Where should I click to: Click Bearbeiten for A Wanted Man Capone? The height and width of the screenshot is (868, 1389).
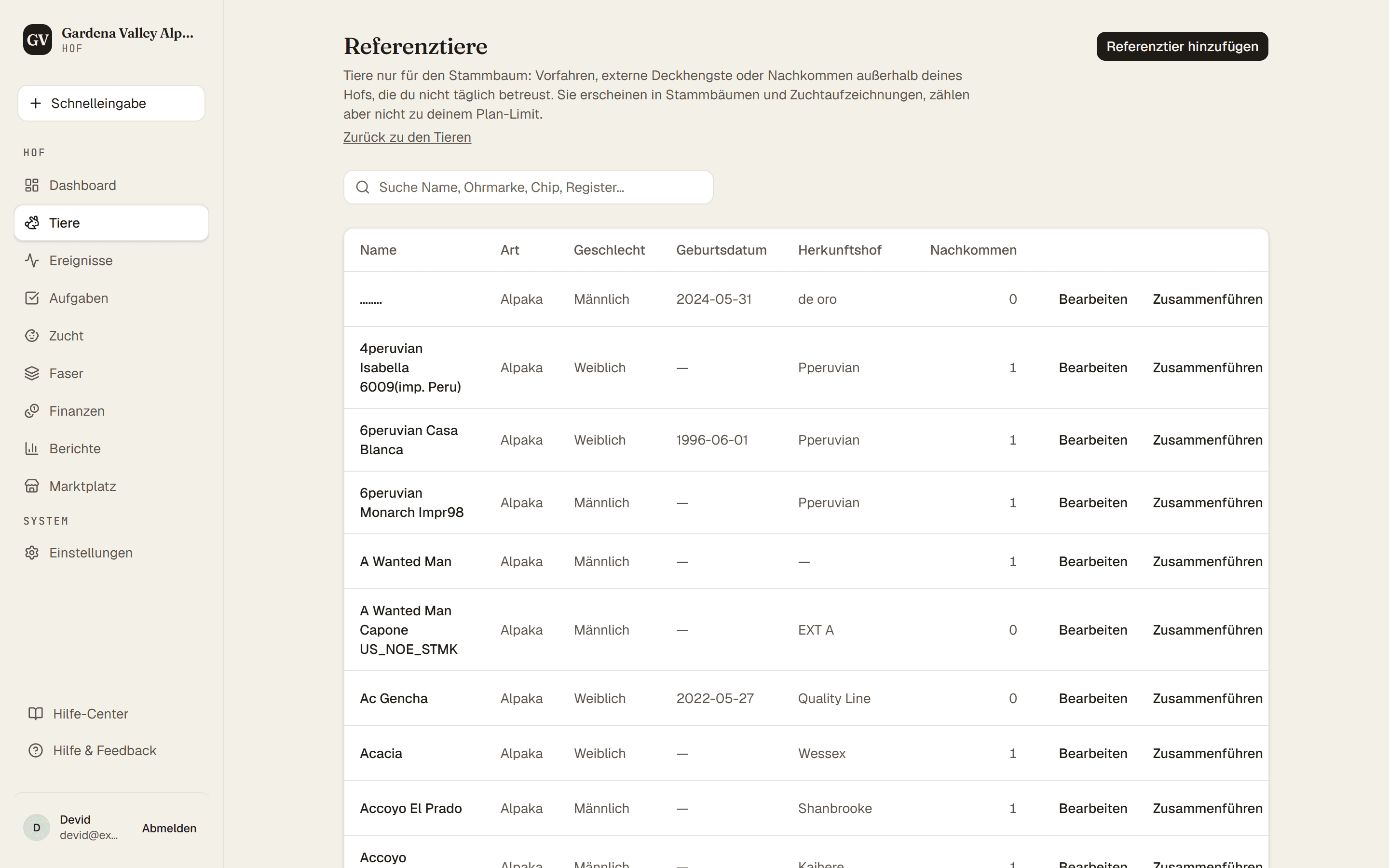(1093, 630)
